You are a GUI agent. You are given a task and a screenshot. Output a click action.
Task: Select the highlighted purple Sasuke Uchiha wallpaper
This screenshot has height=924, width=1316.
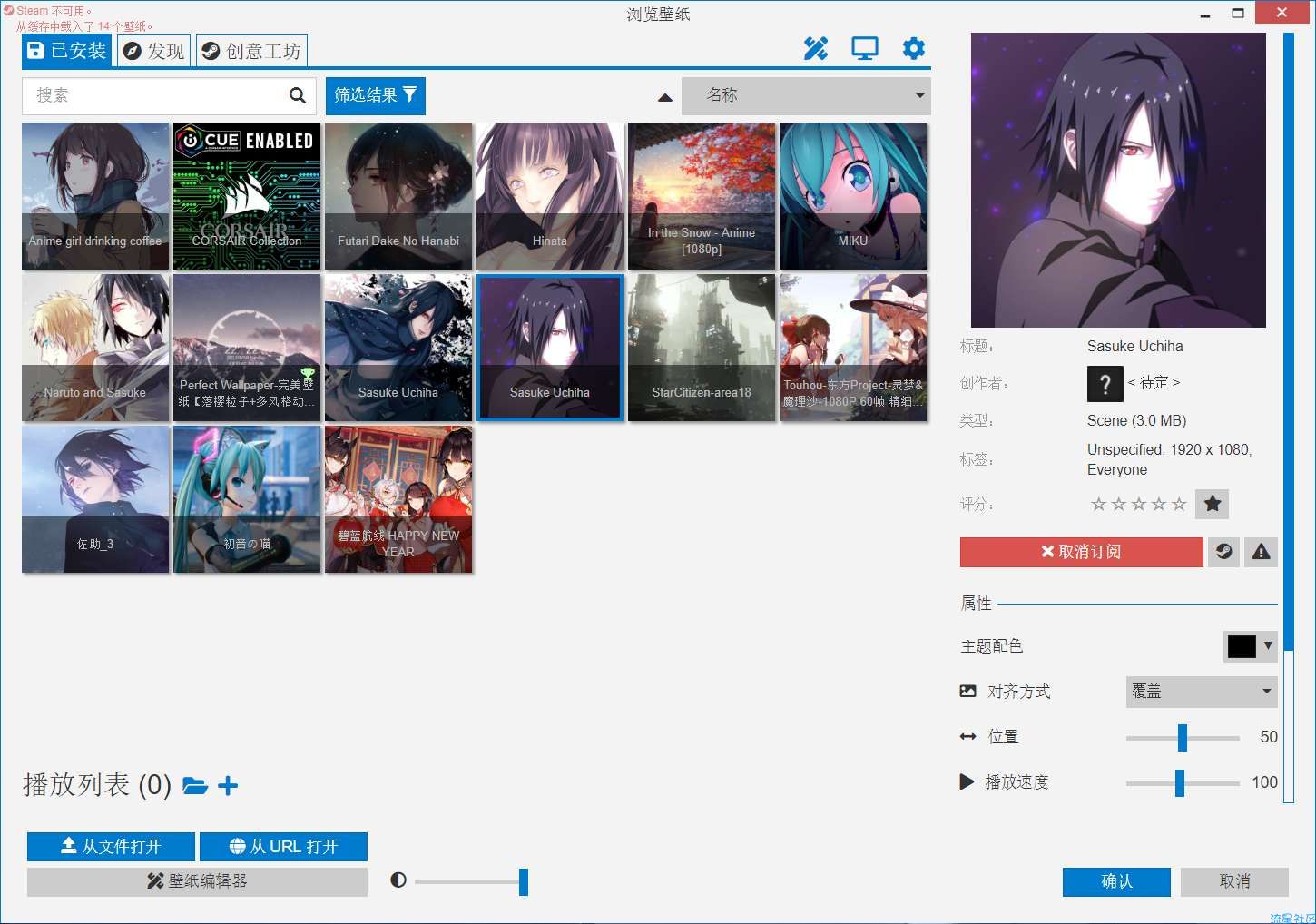click(550, 348)
